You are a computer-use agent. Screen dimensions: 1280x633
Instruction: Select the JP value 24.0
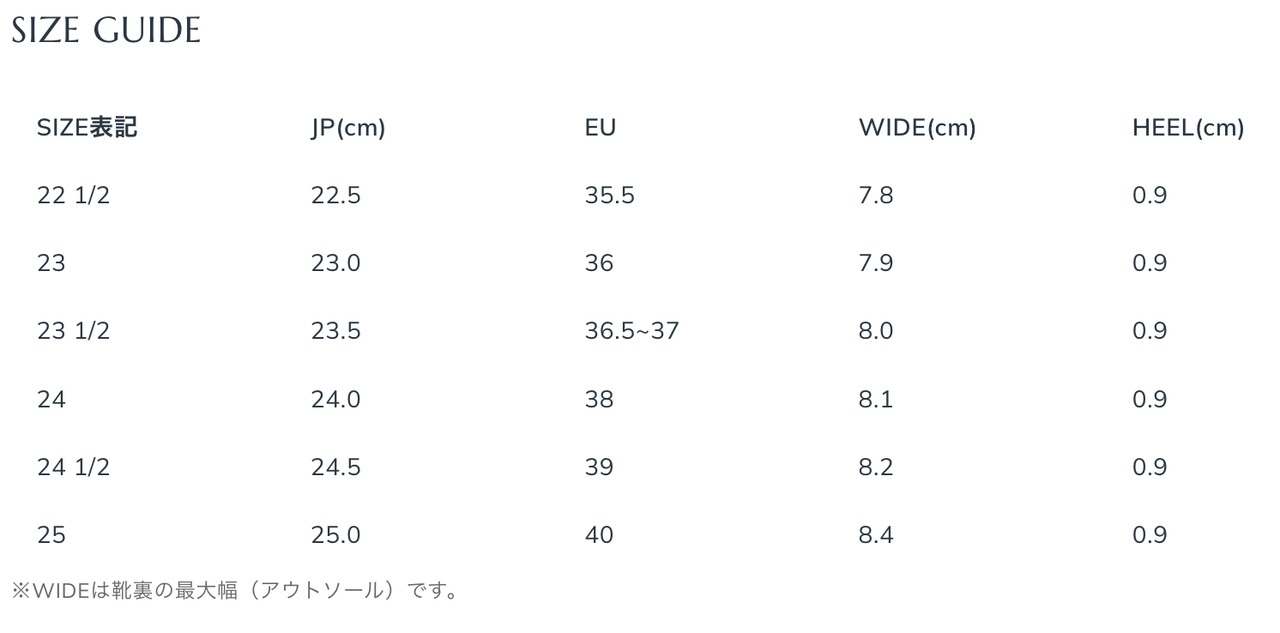point(336,399)
